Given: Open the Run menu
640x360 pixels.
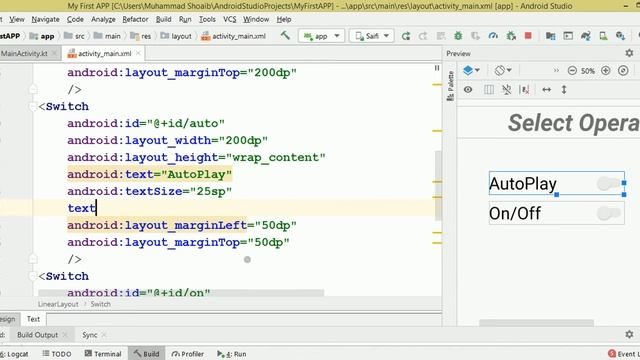Looking at the screenshot, I should [x=185, y=19].
